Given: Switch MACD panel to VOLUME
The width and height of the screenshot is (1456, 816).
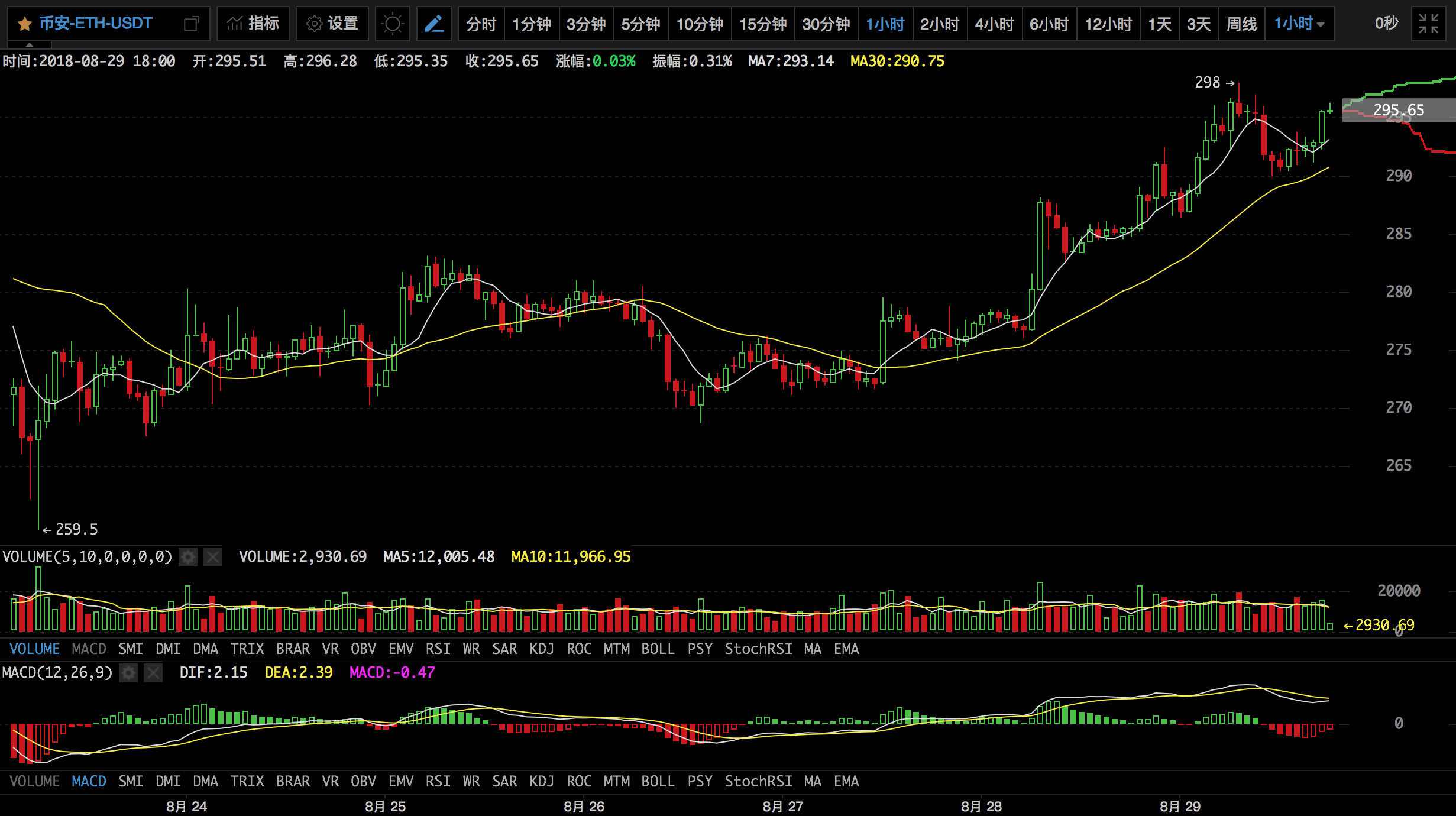Looking at the screenshot, I should 34,781.
